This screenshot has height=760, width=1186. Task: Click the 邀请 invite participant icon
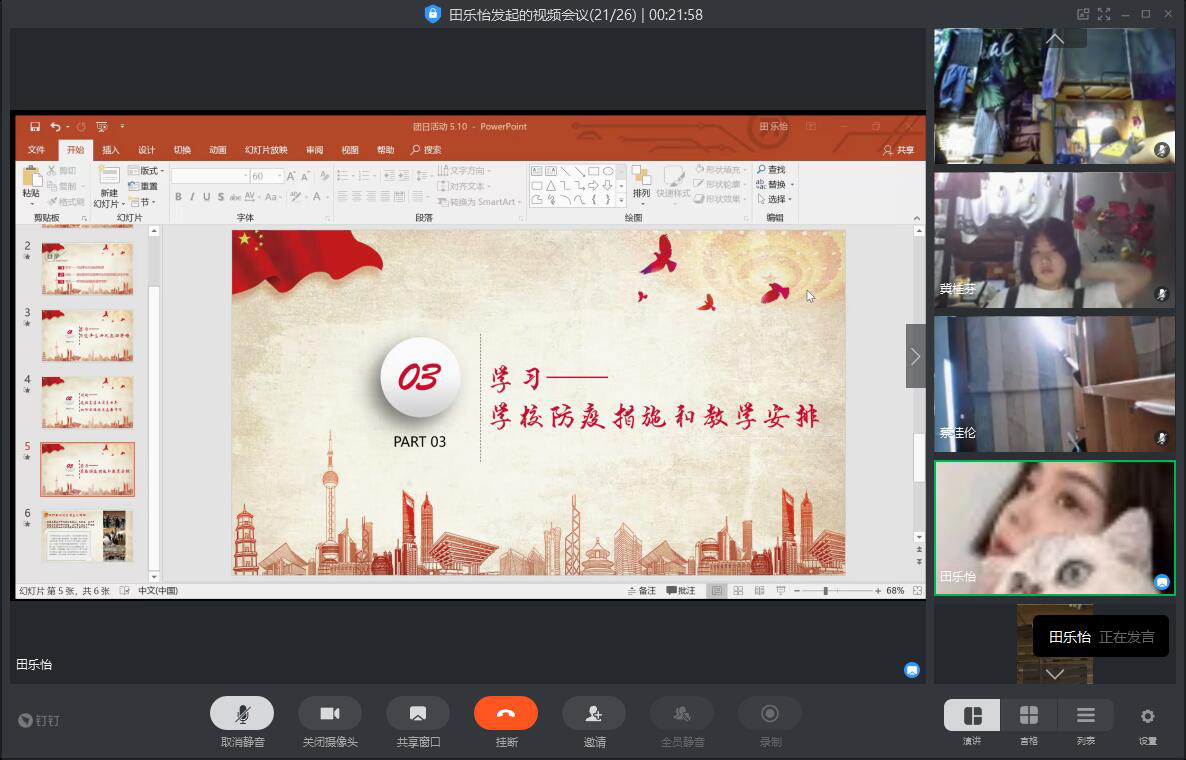tap(594, 713)
